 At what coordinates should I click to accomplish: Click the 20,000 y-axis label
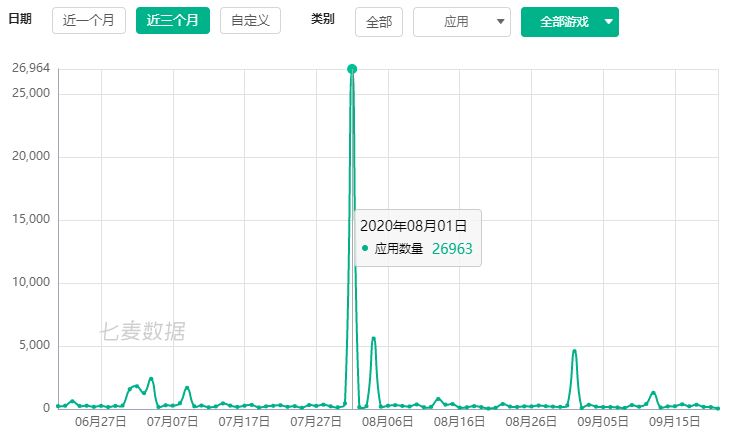[31, 156]
